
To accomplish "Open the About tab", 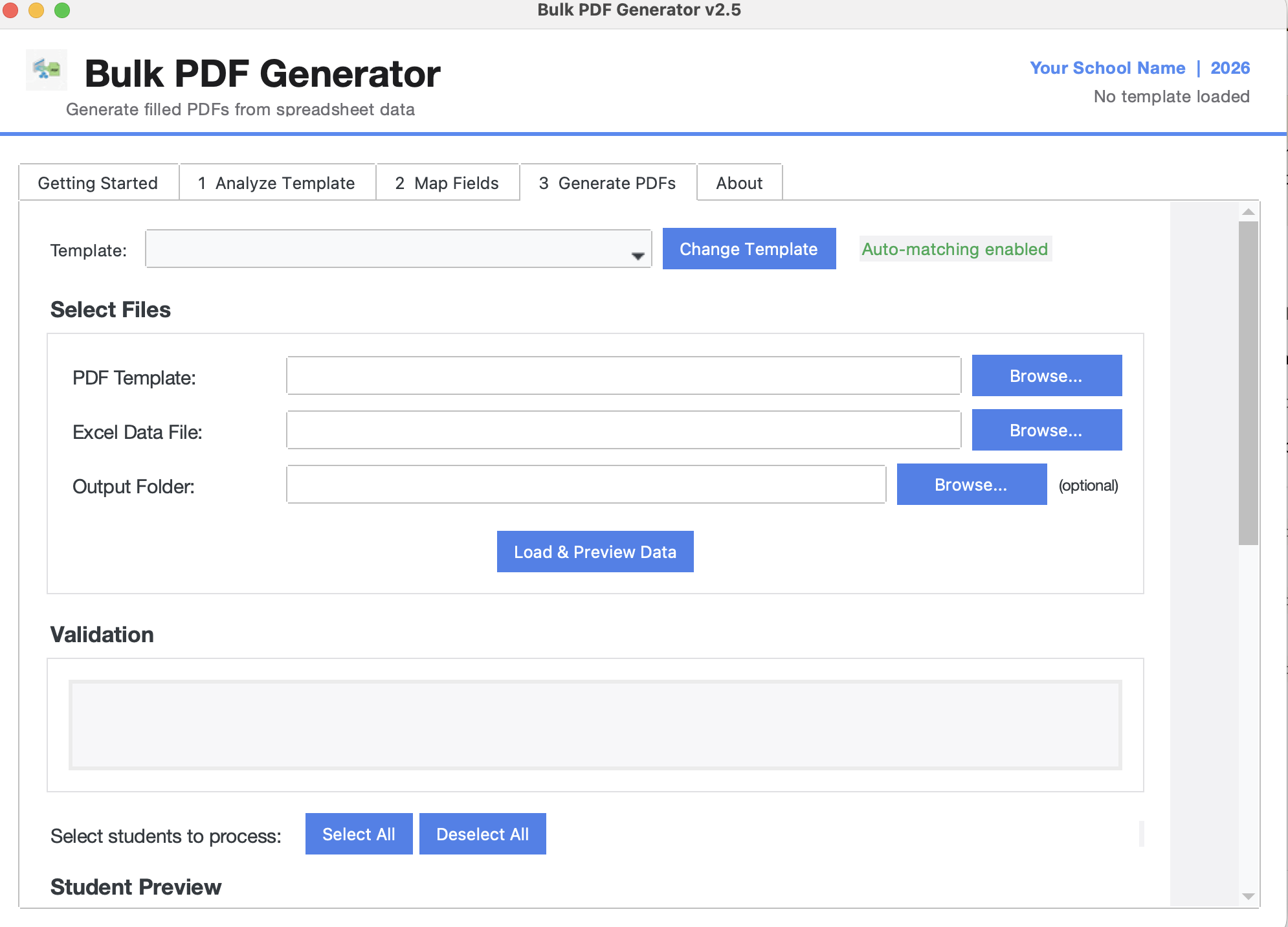I will [739, 183].
